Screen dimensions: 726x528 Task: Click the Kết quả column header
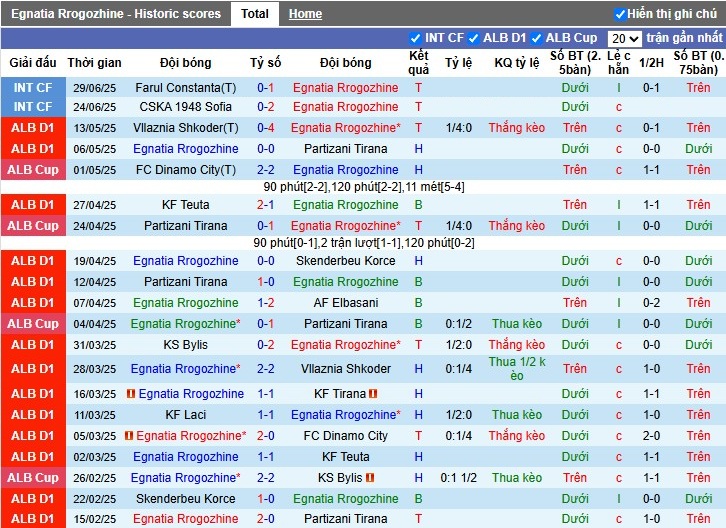[x=419, y=63]
